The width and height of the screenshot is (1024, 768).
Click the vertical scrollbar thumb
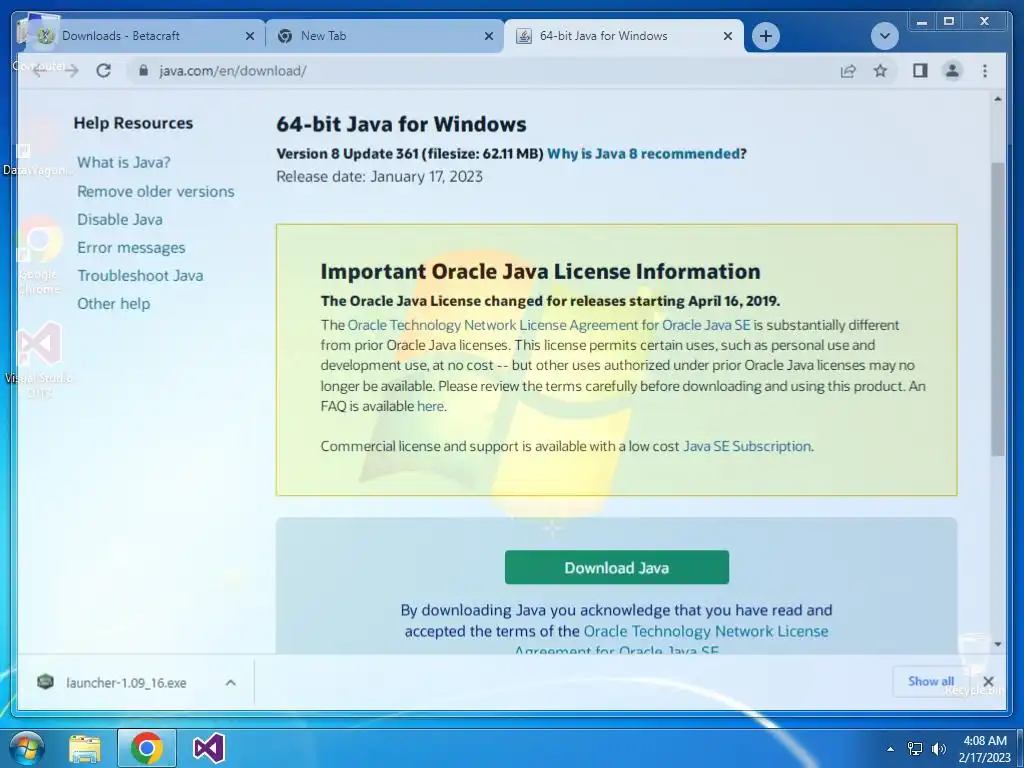(997, 308)
